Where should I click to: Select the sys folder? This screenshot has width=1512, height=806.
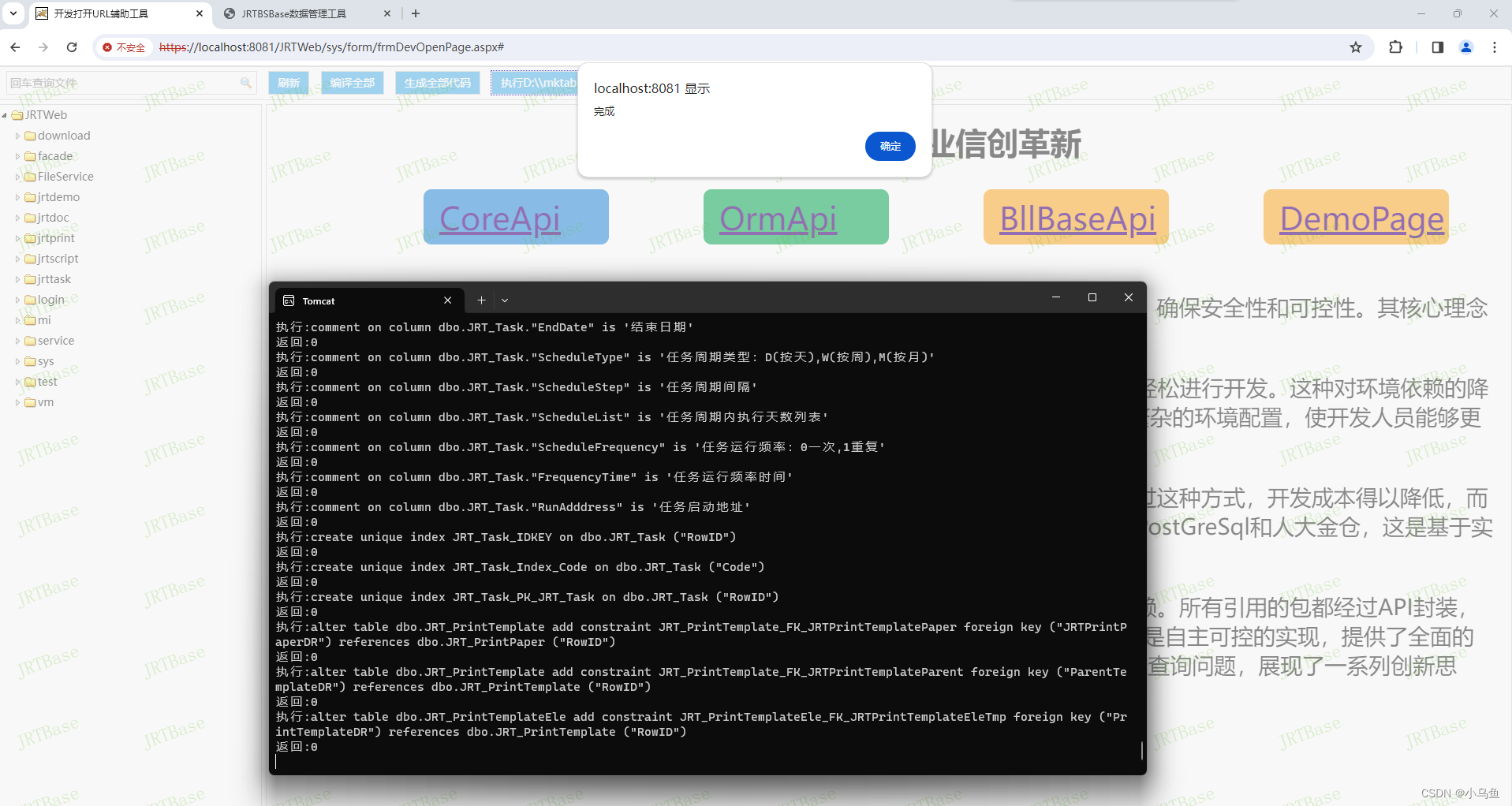tap(46, 361)
